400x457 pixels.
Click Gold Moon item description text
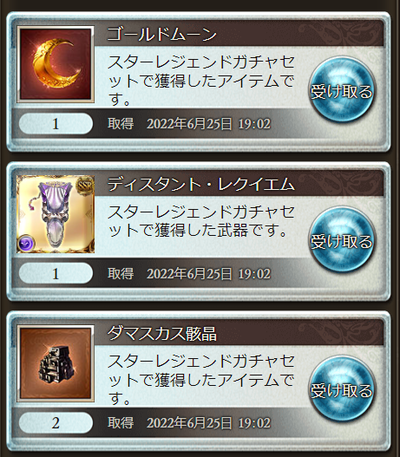(201, 80)
